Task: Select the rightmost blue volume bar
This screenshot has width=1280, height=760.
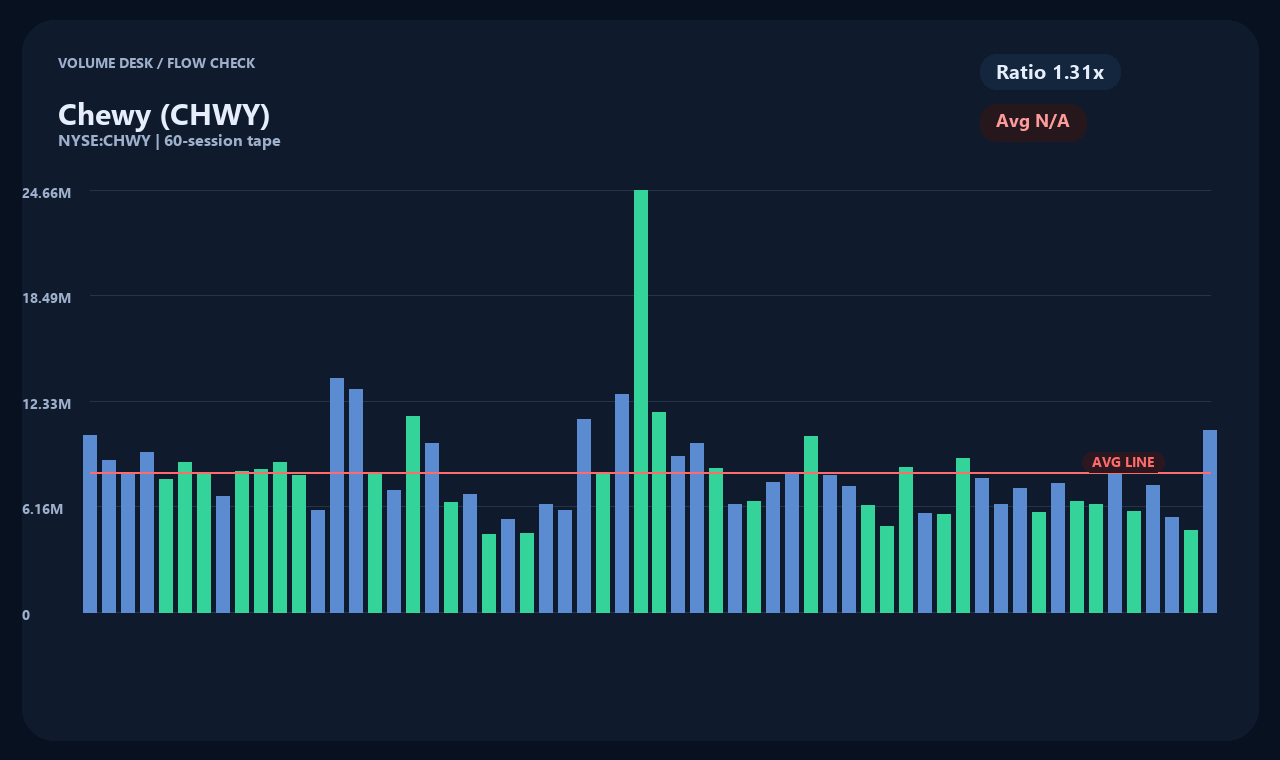Action: (1210, 521)
